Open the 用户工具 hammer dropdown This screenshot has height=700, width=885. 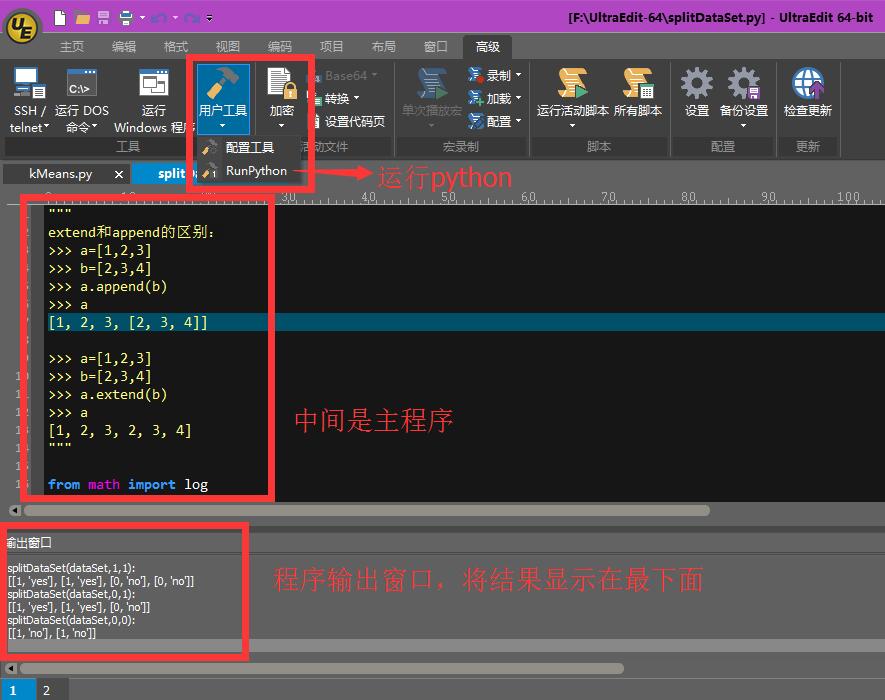(223, 99)
